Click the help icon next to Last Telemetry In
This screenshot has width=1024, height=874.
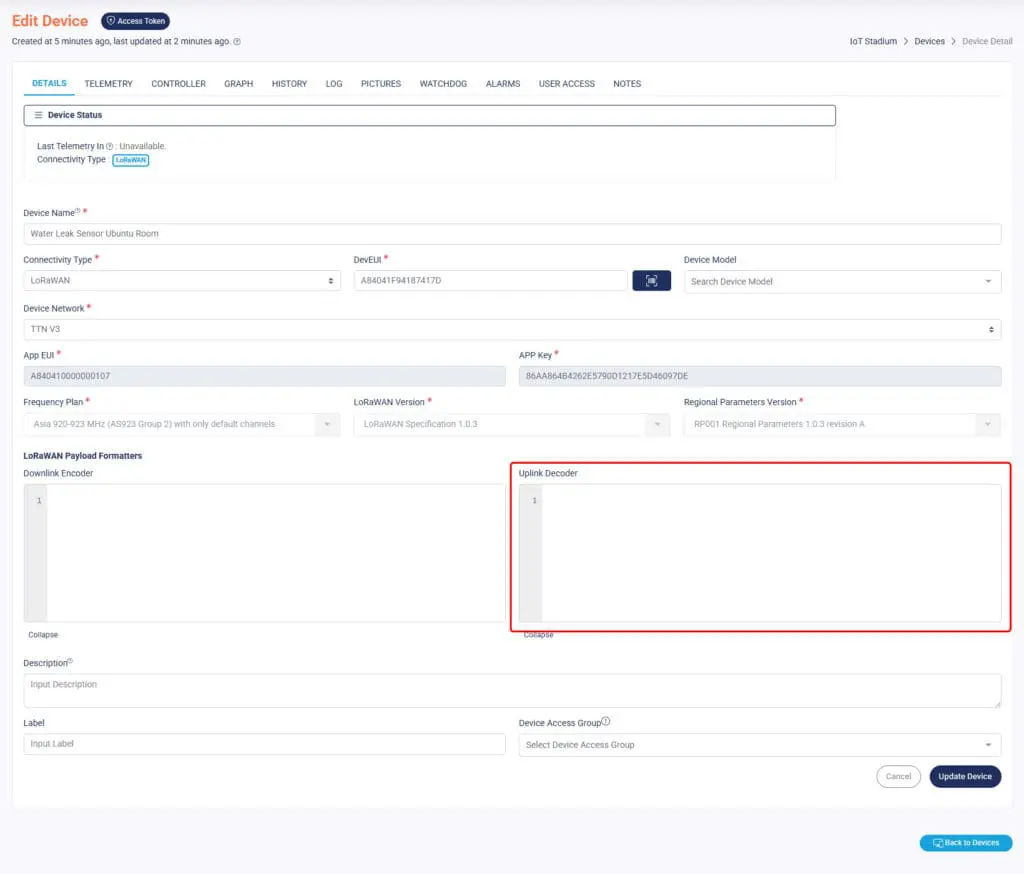[x=110, y=147]
